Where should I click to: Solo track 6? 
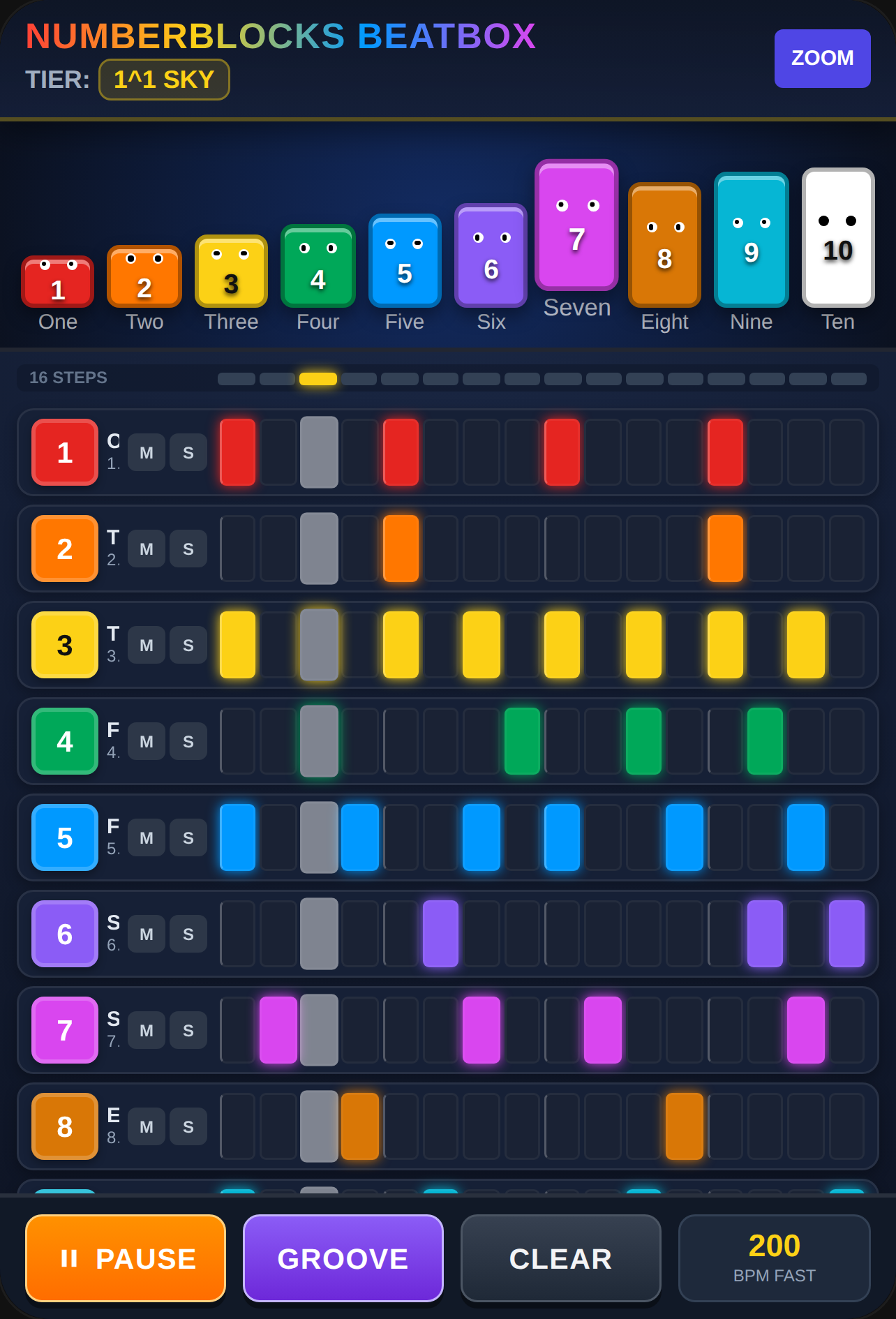(188, 934)
